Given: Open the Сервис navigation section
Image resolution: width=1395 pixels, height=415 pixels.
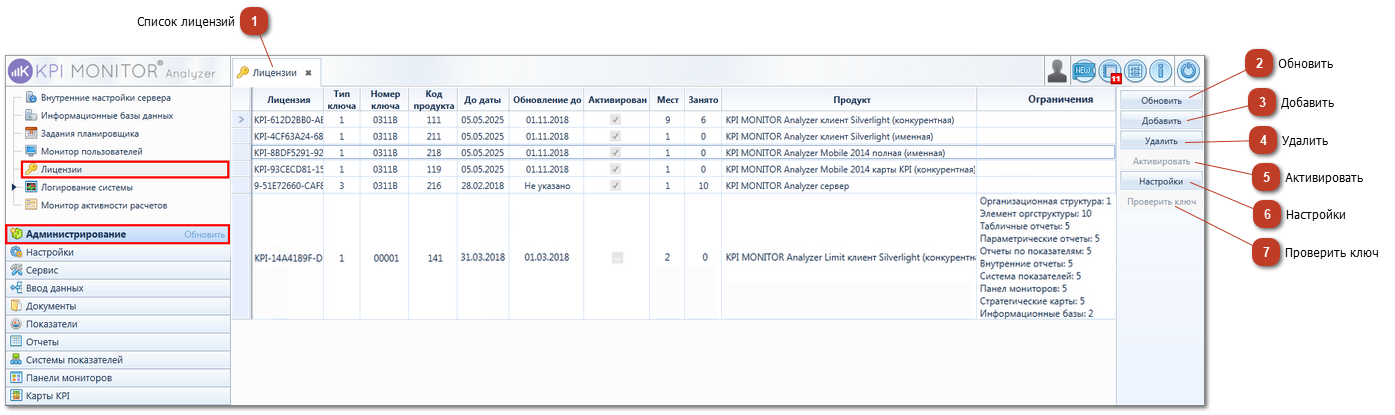Looking at the screenshot, I should click(118, 270).
